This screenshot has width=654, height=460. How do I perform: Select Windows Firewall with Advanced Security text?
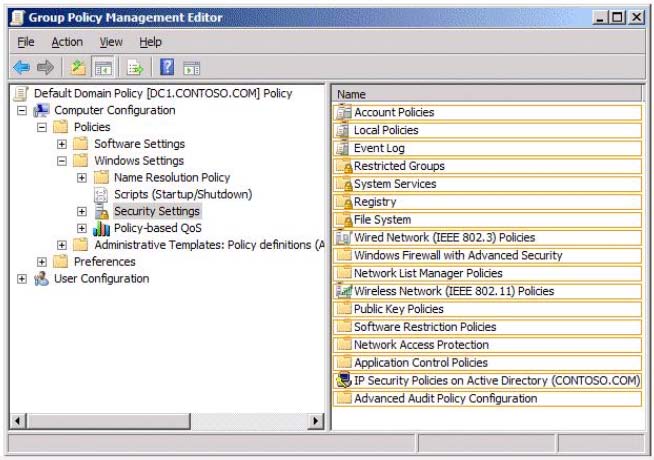[x=458, y=255]
